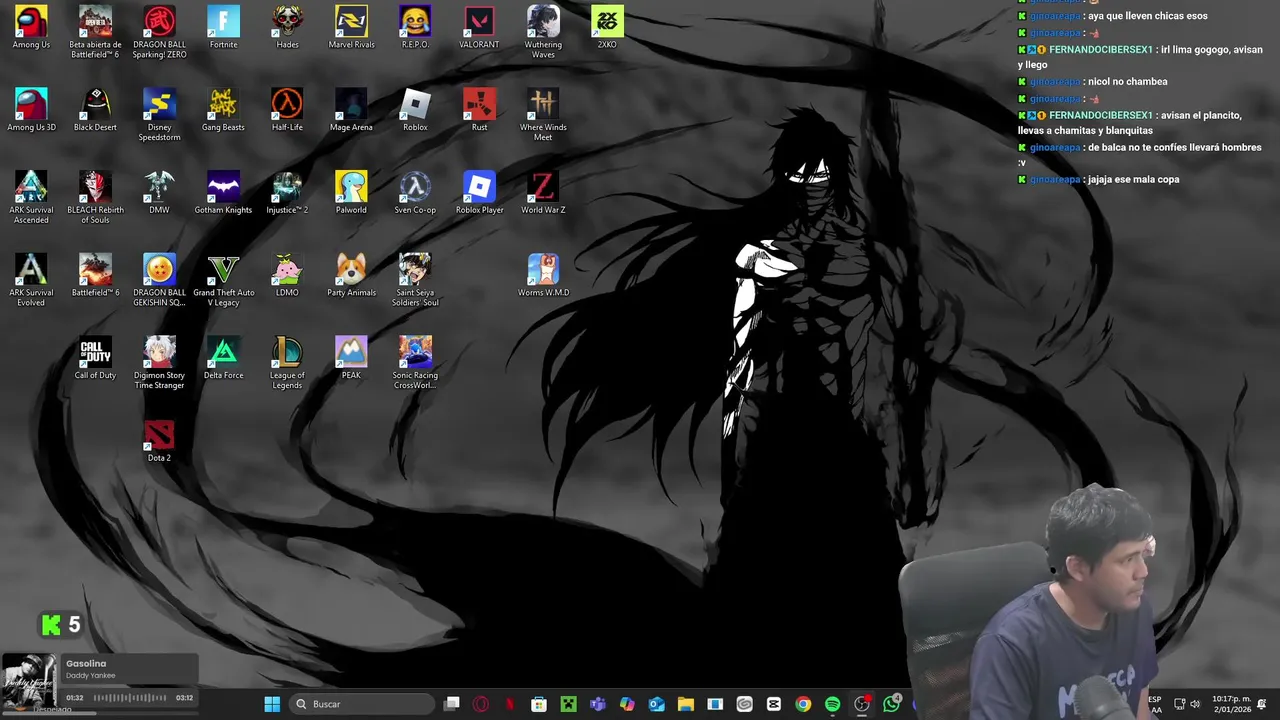Launch Roblox Player shortcut
Image resolution: width=1280 pixels, height=720 pixels.
[x=479, y=193]
